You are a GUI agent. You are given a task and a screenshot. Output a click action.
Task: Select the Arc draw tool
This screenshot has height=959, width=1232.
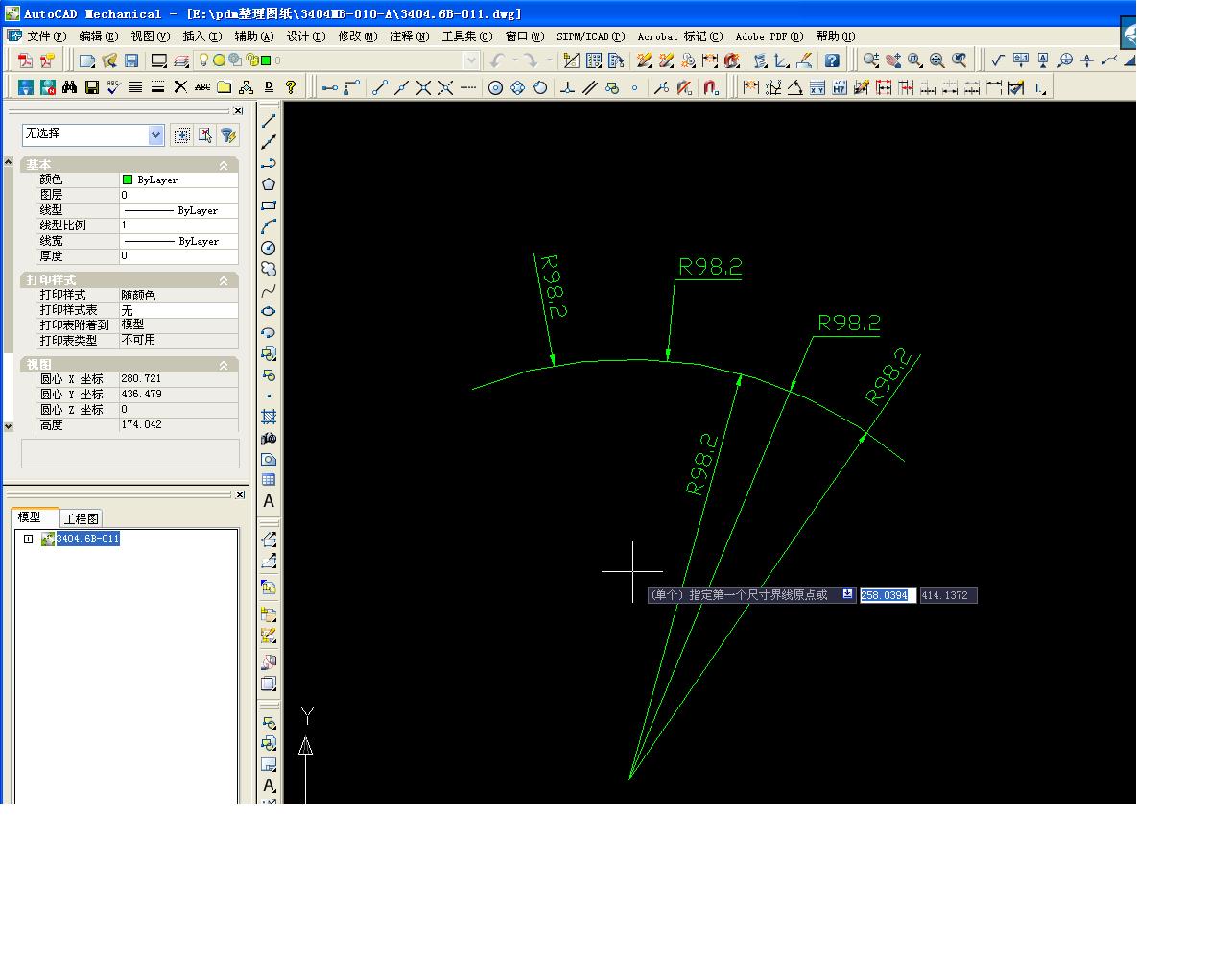[269, 227]
